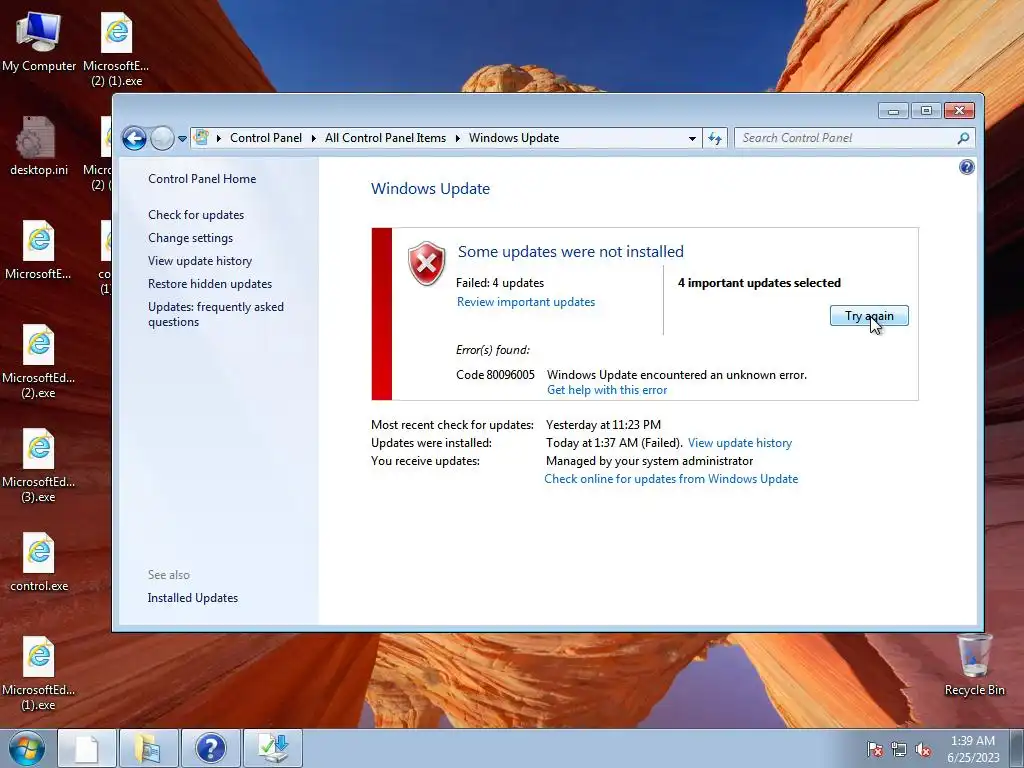Select MicrosoftEd... (1).exe desktop icon
Image resolution: width=1024 pixels, height=768 pixels.
39,673
